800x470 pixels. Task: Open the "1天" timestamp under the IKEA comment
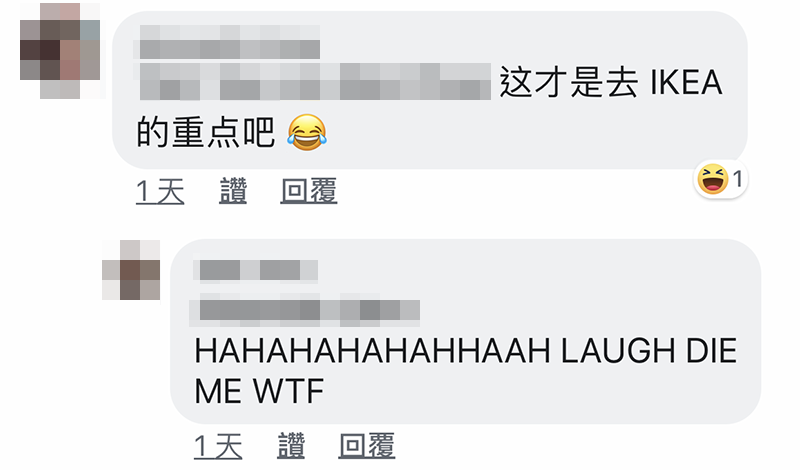[x=160, y=191]
